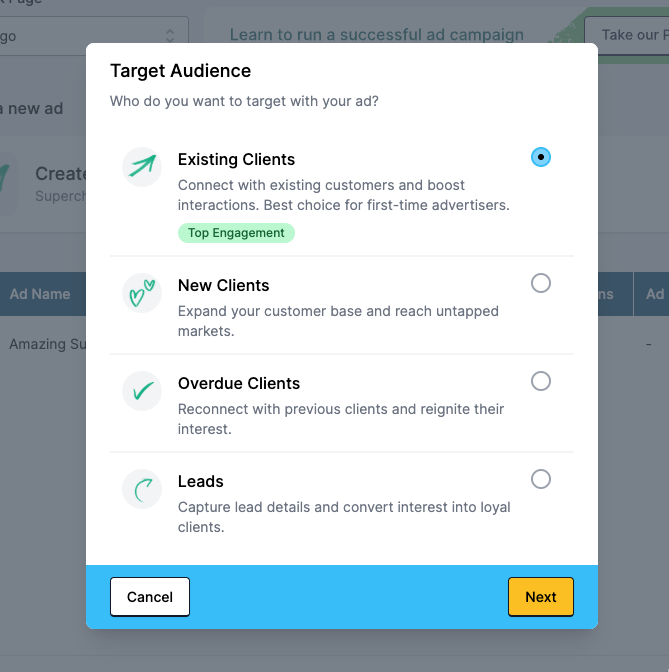
Task: Click the Leads description text
Action: (344, 517)
